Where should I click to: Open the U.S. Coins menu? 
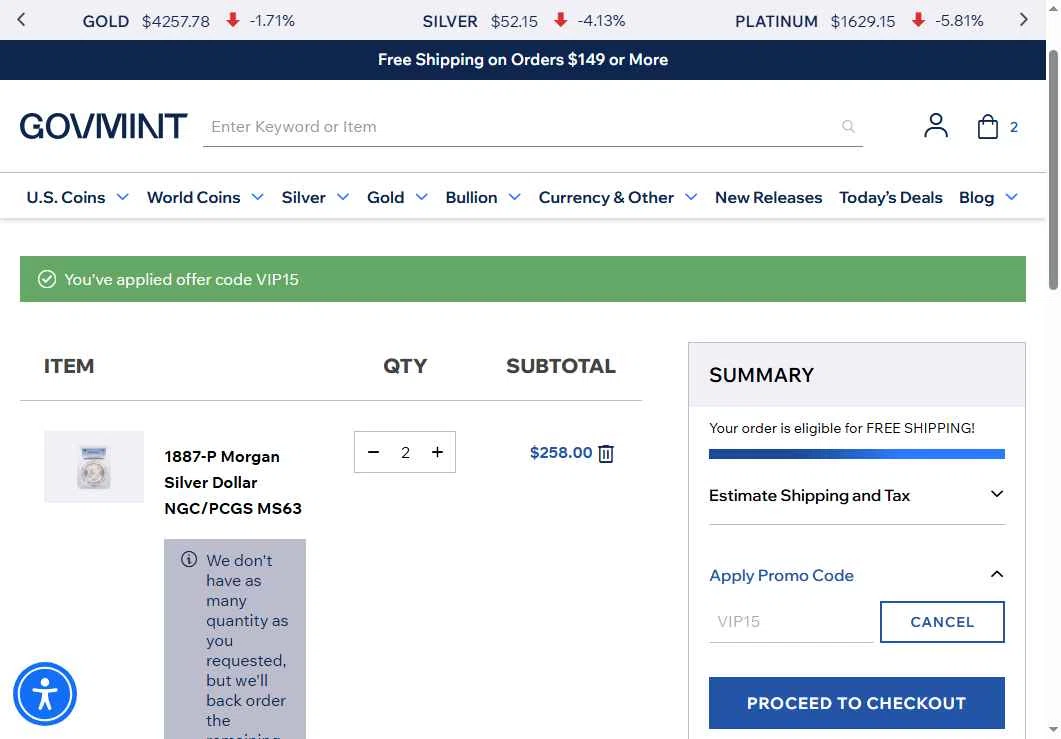(x=66, y=197)
